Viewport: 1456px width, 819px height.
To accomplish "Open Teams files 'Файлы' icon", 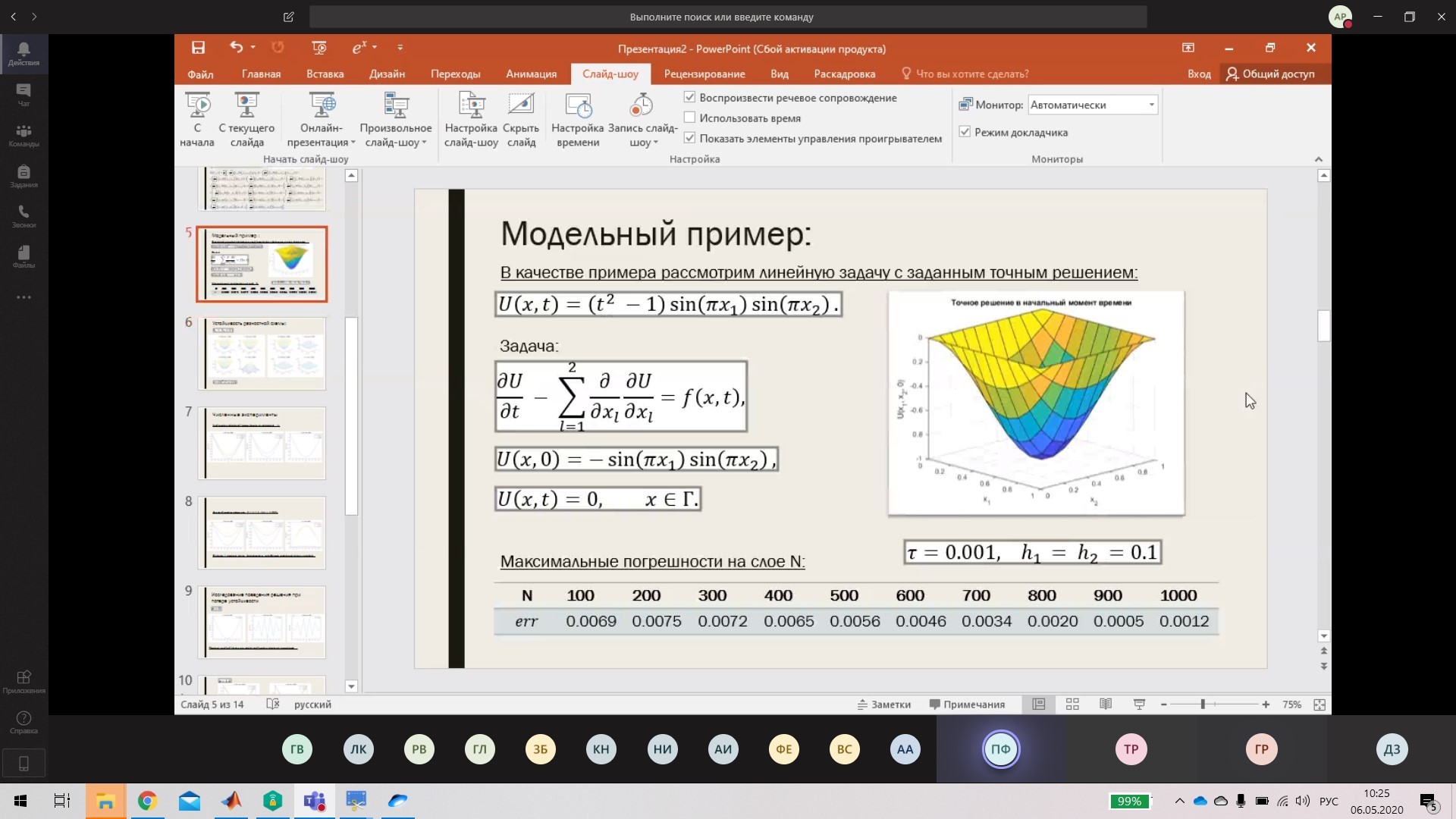I will pyautogui.click(x=24, y=257).
